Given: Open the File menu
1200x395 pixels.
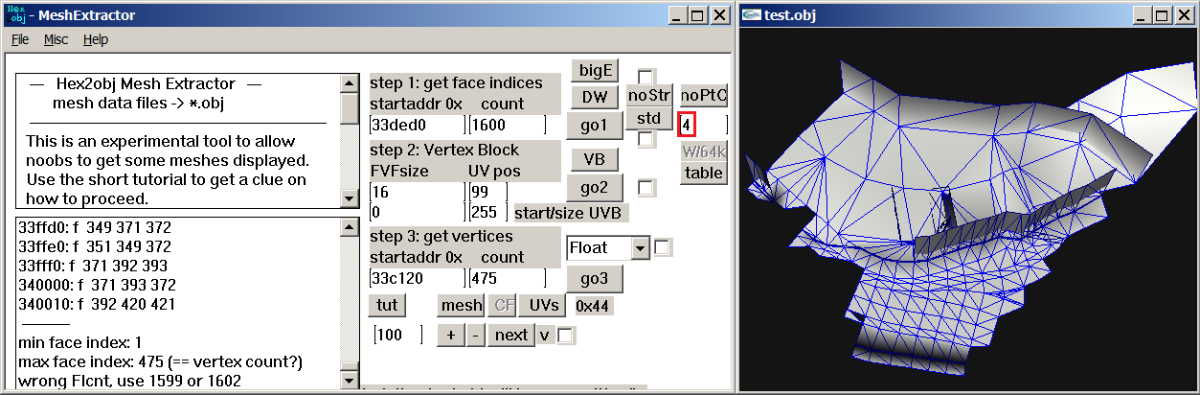Looking at the screenshot, I should [x=20, y=40].
